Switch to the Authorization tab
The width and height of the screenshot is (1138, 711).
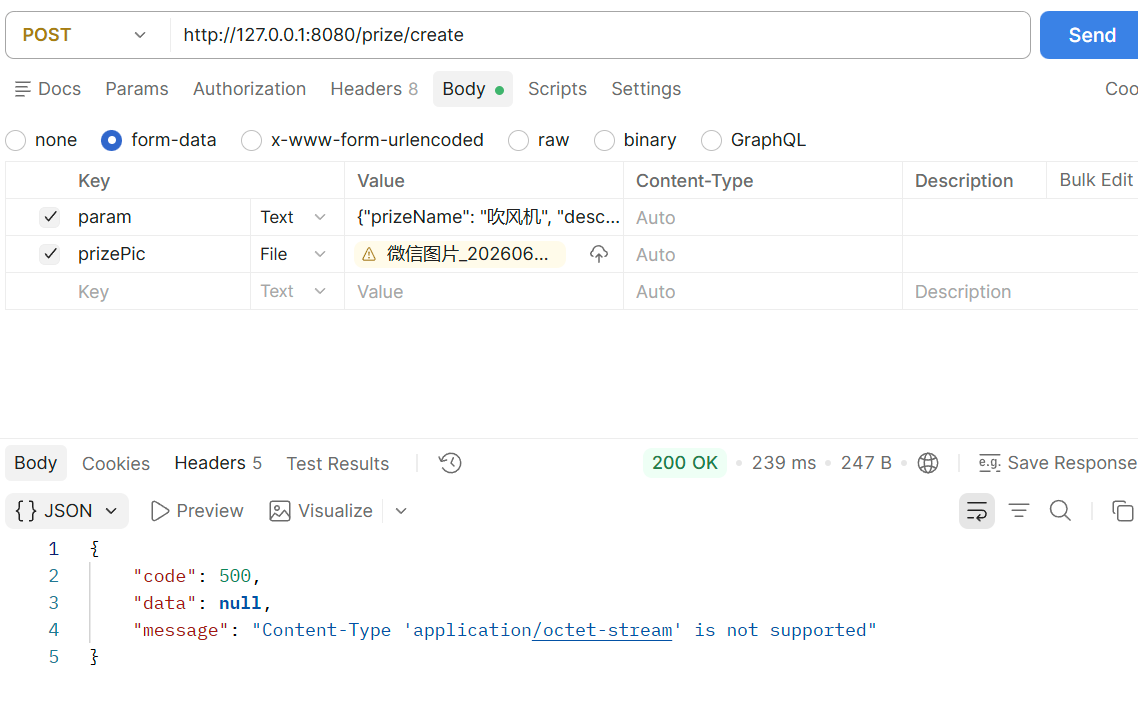pyautogui.click(x=249, y=89)
